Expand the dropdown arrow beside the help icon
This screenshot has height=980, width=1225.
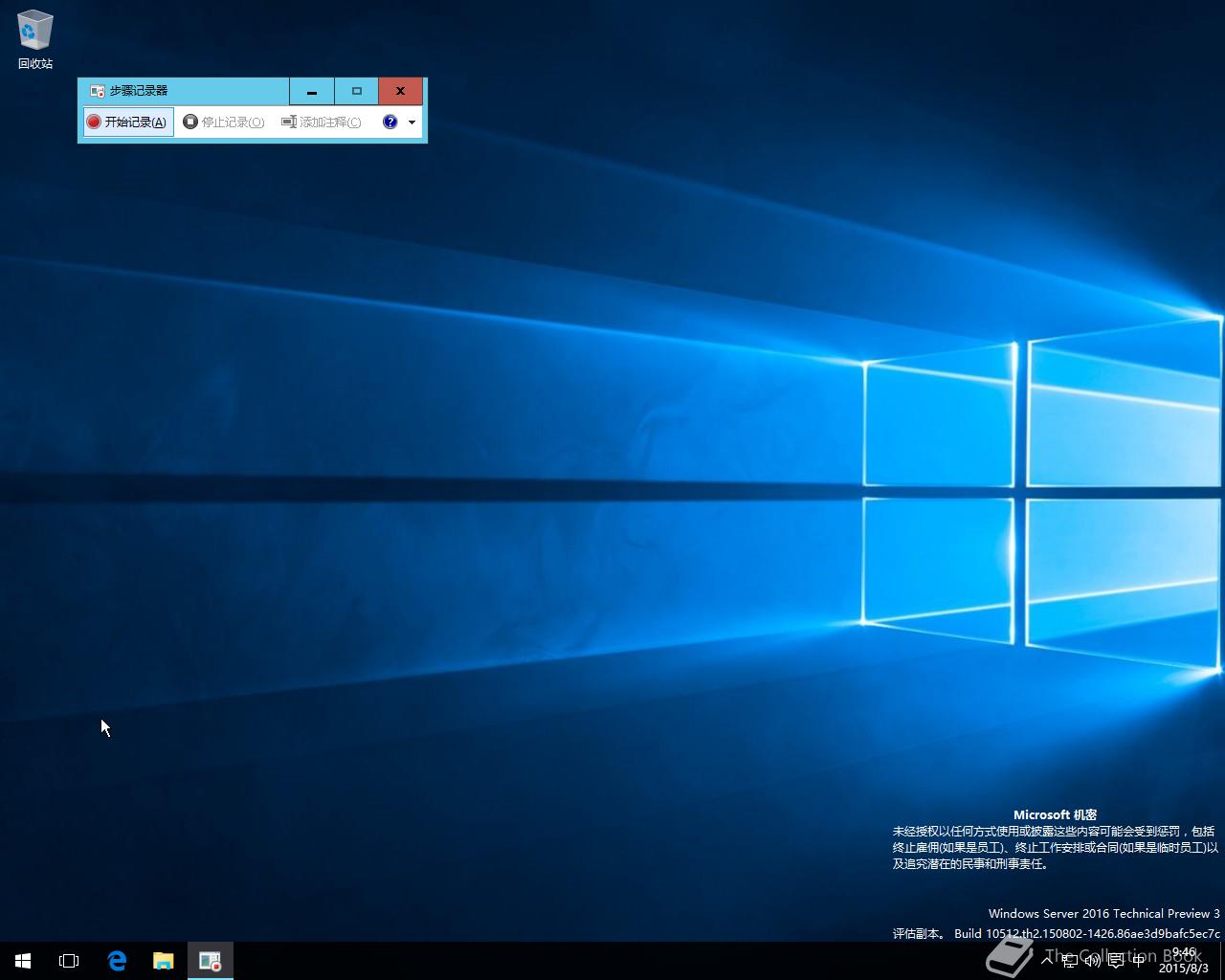[412, 122]
